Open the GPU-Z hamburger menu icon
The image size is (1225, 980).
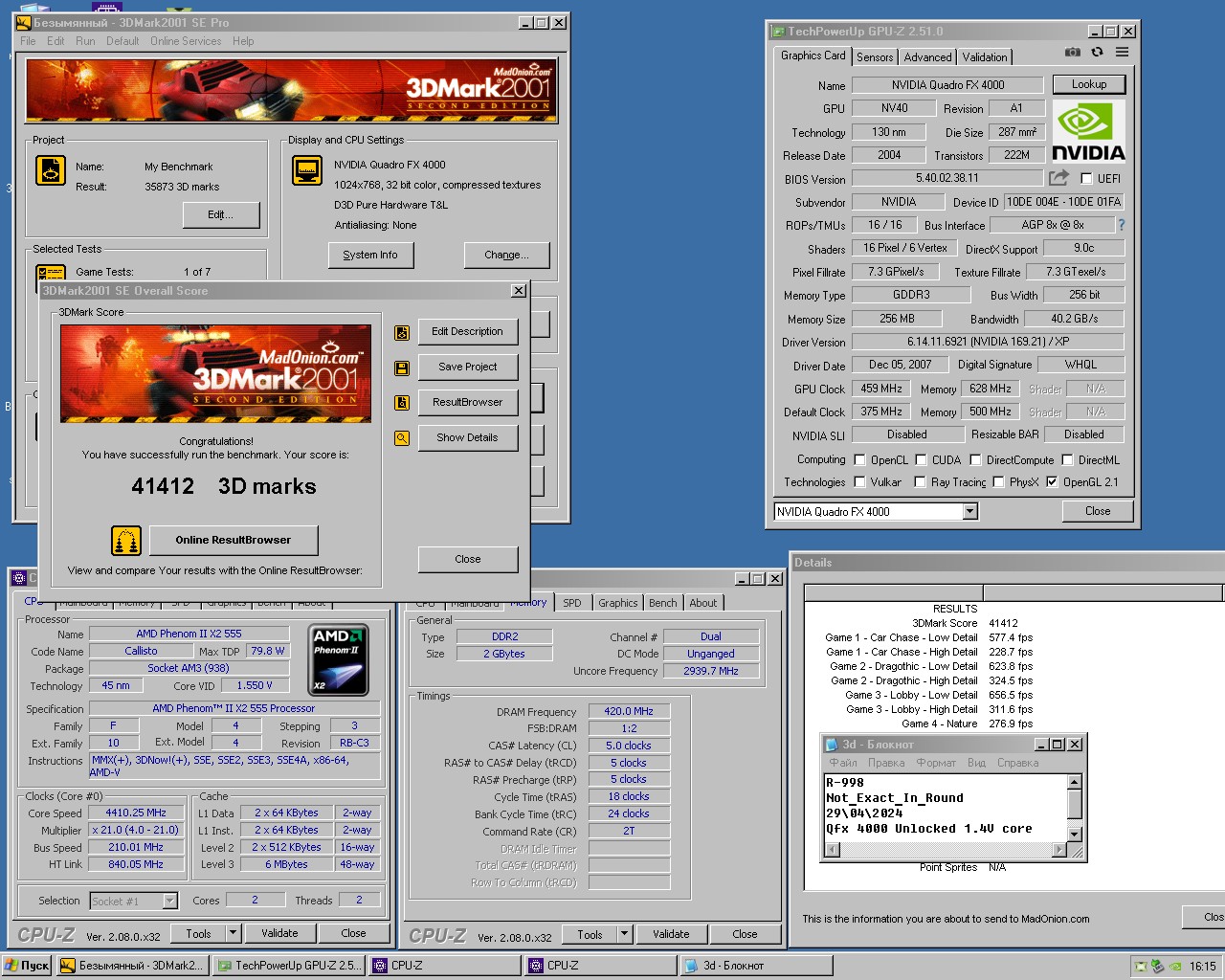coord(1122,52)
